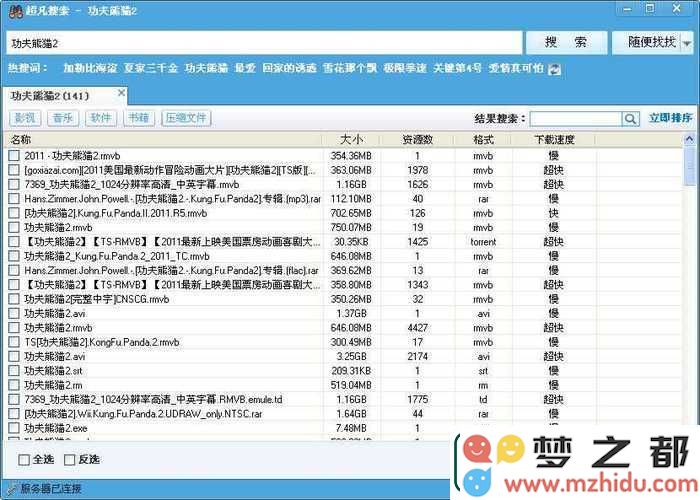
Task: Sort by the 名称 column header
Action: (x=163, y=140)
